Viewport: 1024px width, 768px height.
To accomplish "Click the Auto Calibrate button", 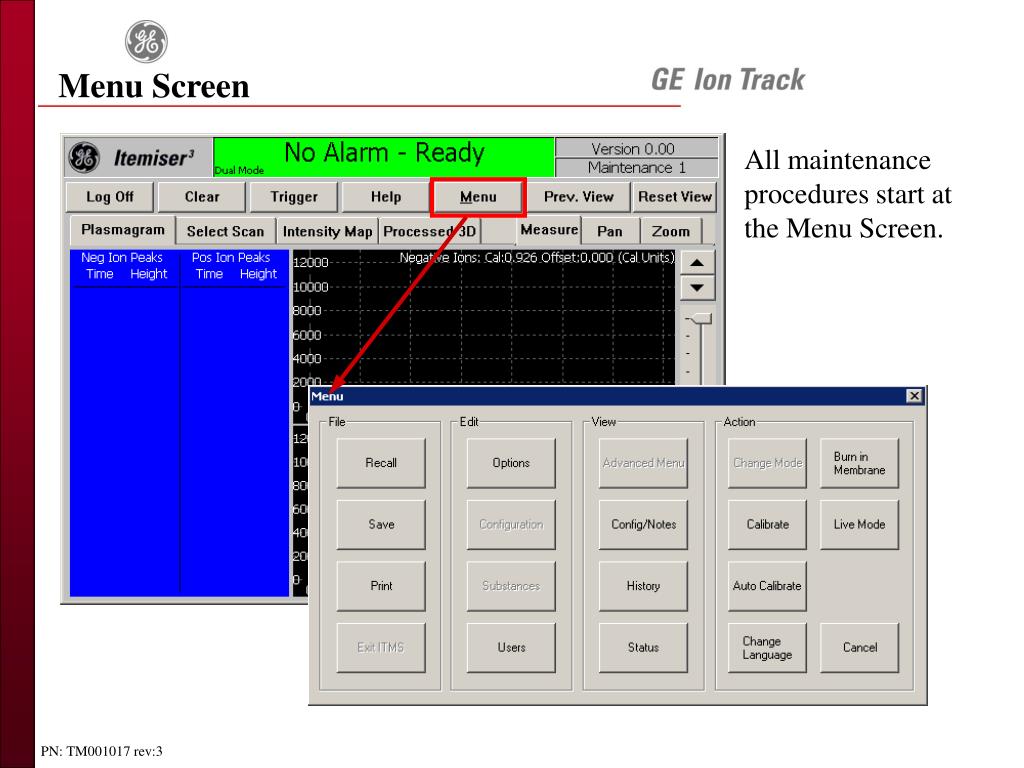I will (x=767, y=586).
